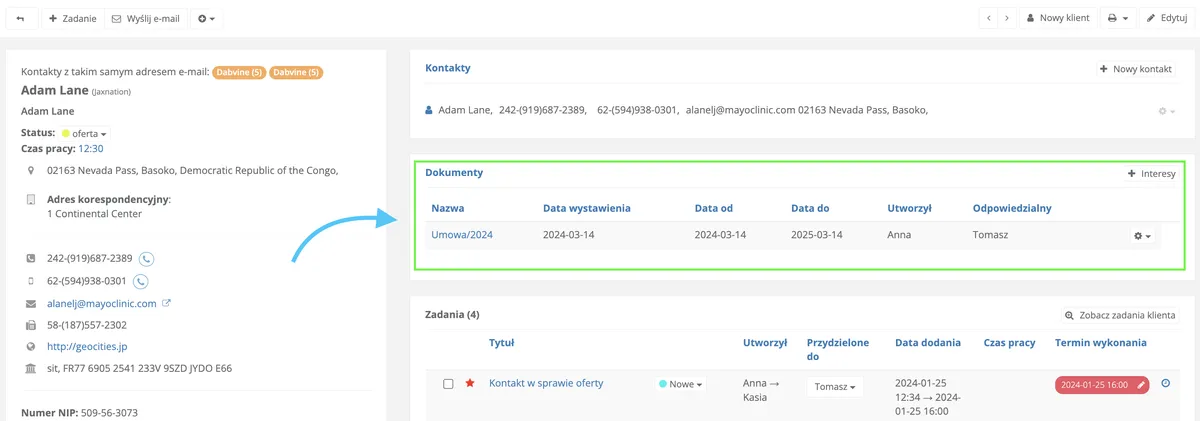1200x421 pixels.
Task: Click the Dokumenty section heading
Action: (454, 172)
